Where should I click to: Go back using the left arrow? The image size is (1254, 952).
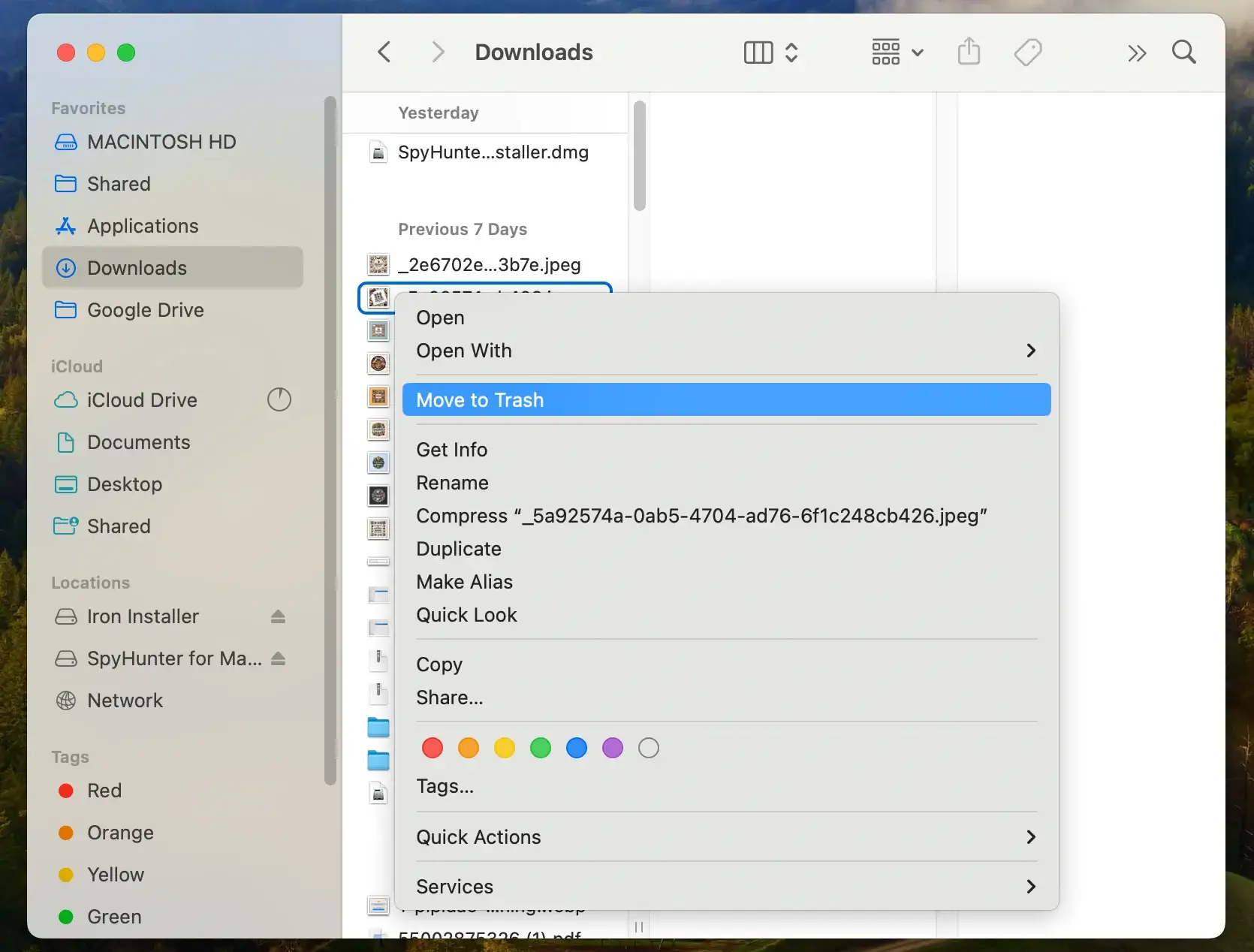384,52
